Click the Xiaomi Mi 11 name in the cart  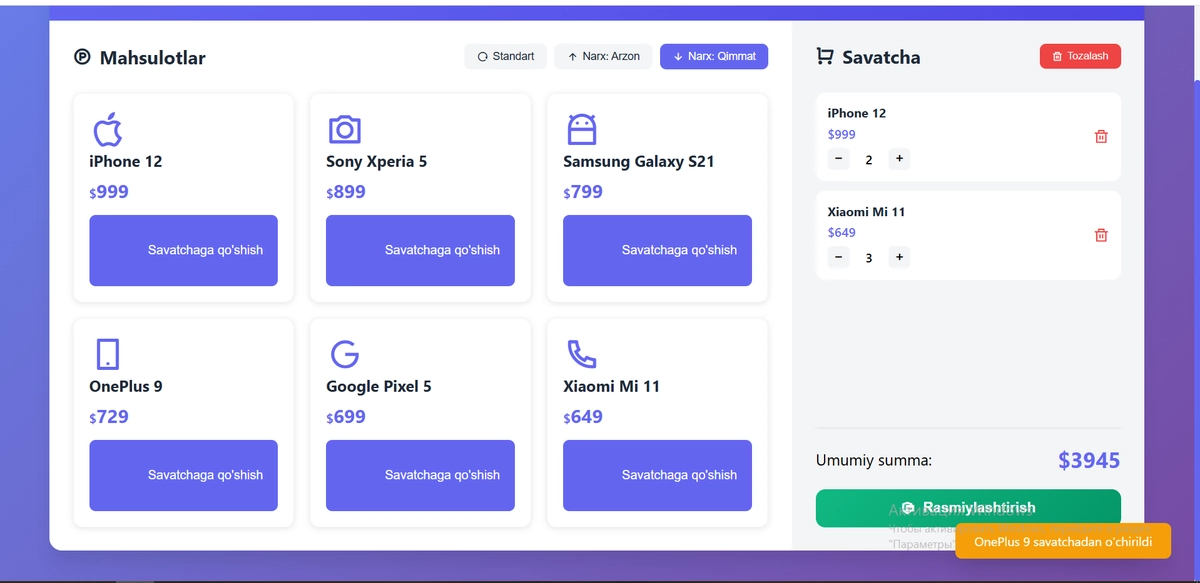866,212
